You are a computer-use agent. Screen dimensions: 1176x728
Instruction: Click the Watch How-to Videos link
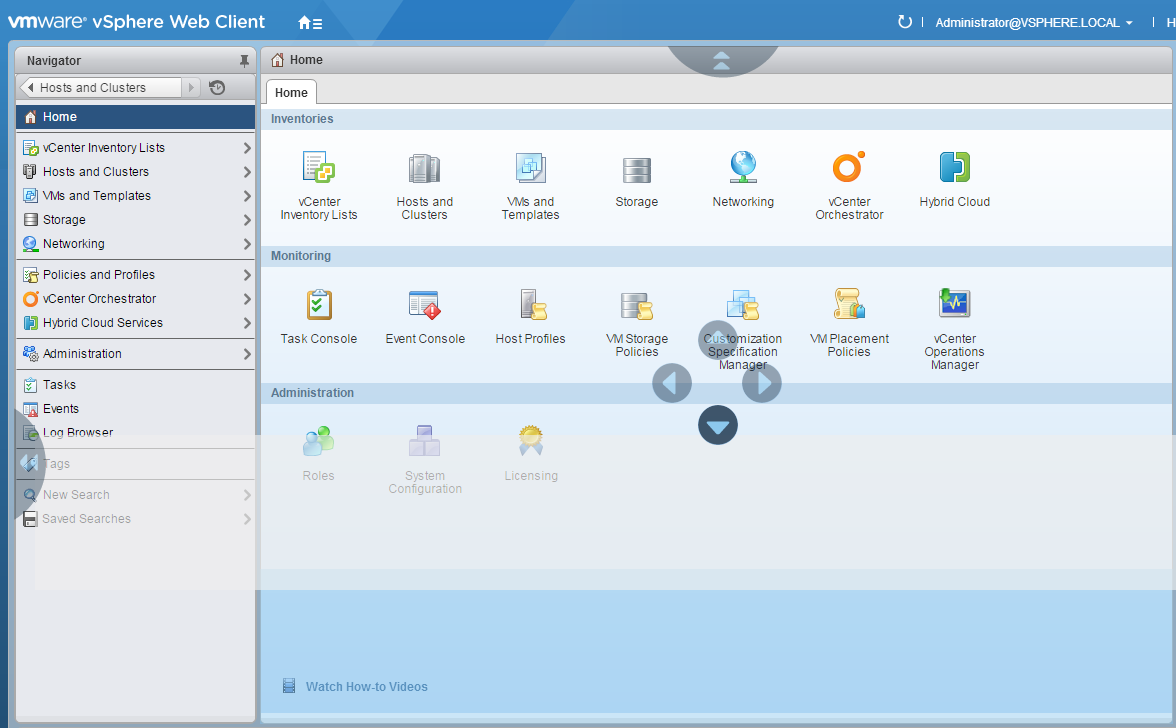pyautogui.click(x=366, y=687)
